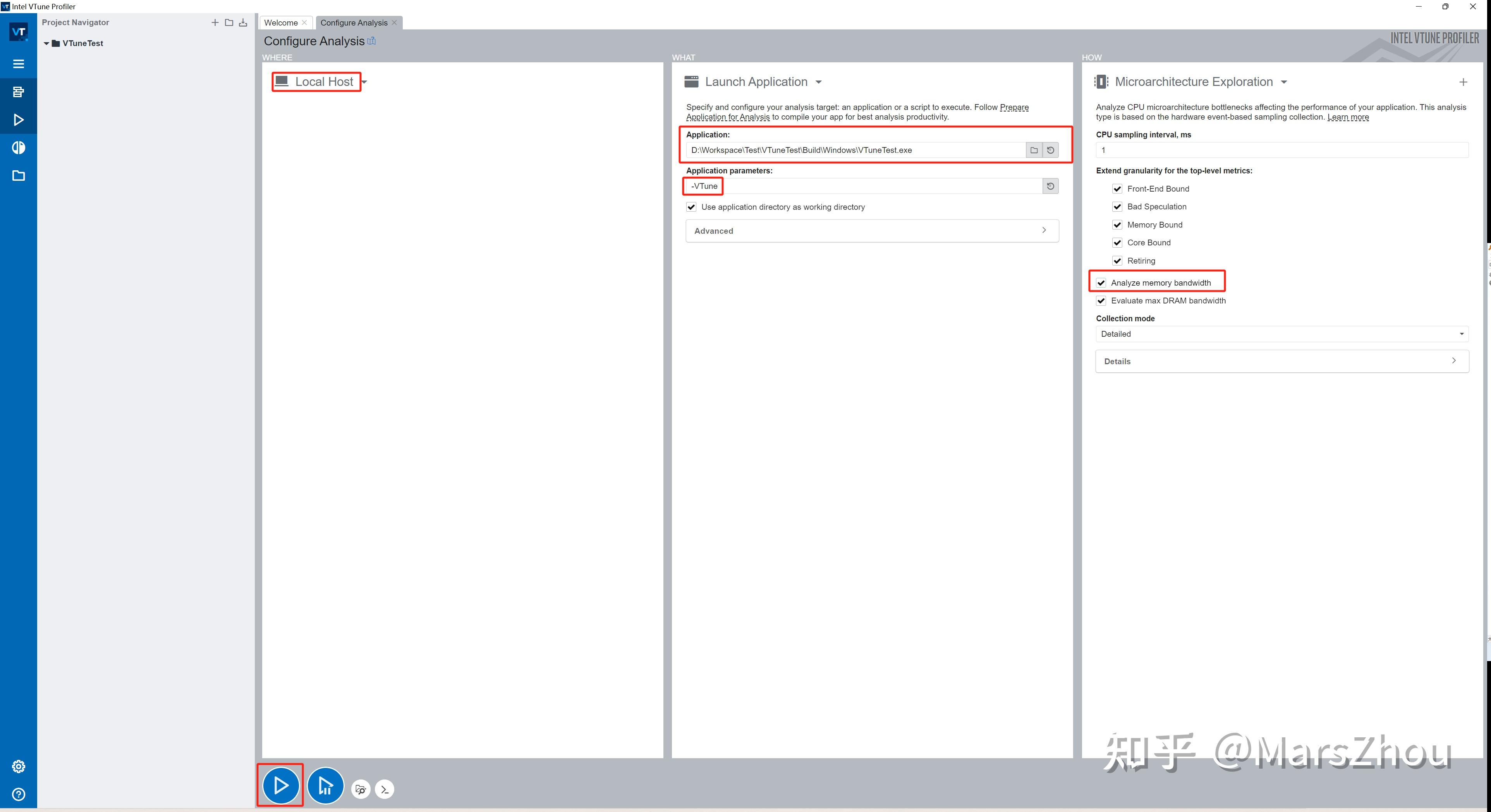This screenshot has width=1491, height=812.
Task: Open Collection mode Detailed dropdown
Action: click(x=1281, y=334)
